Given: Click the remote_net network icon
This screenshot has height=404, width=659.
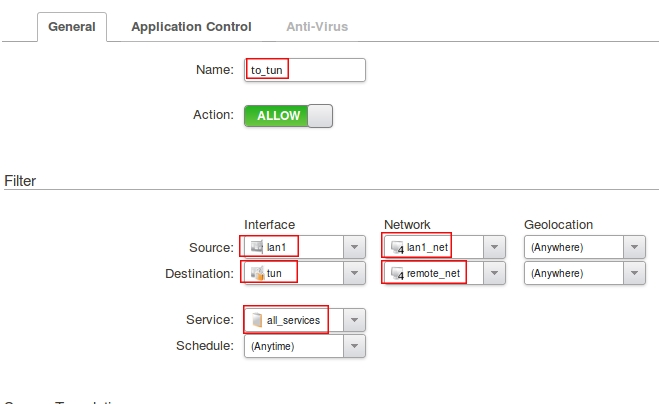Looking at the screenshot, I should (397, 273).
